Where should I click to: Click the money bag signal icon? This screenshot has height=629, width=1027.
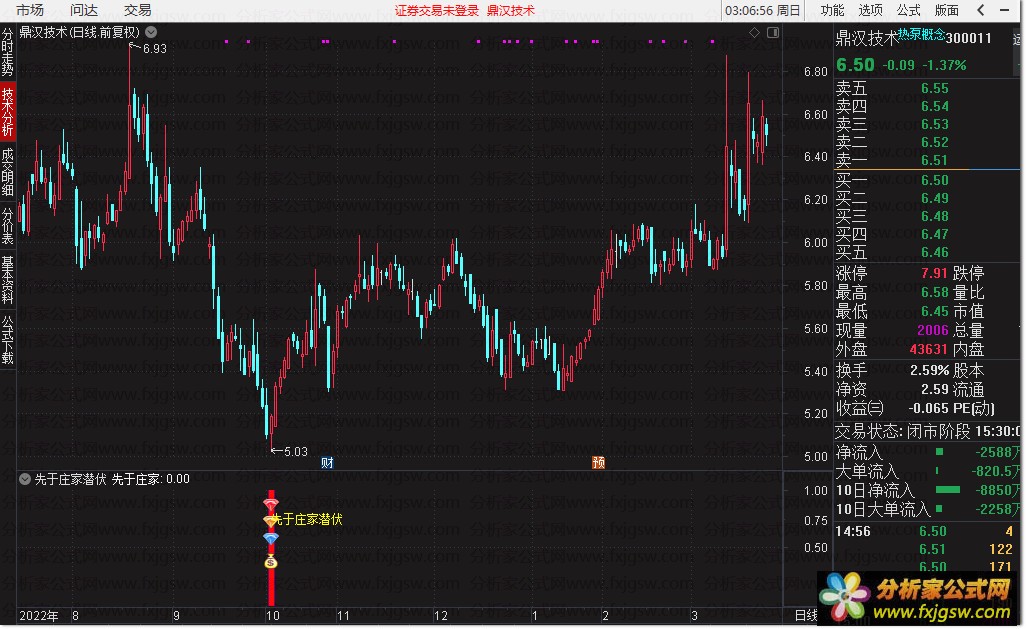click(x=271, y=561)
